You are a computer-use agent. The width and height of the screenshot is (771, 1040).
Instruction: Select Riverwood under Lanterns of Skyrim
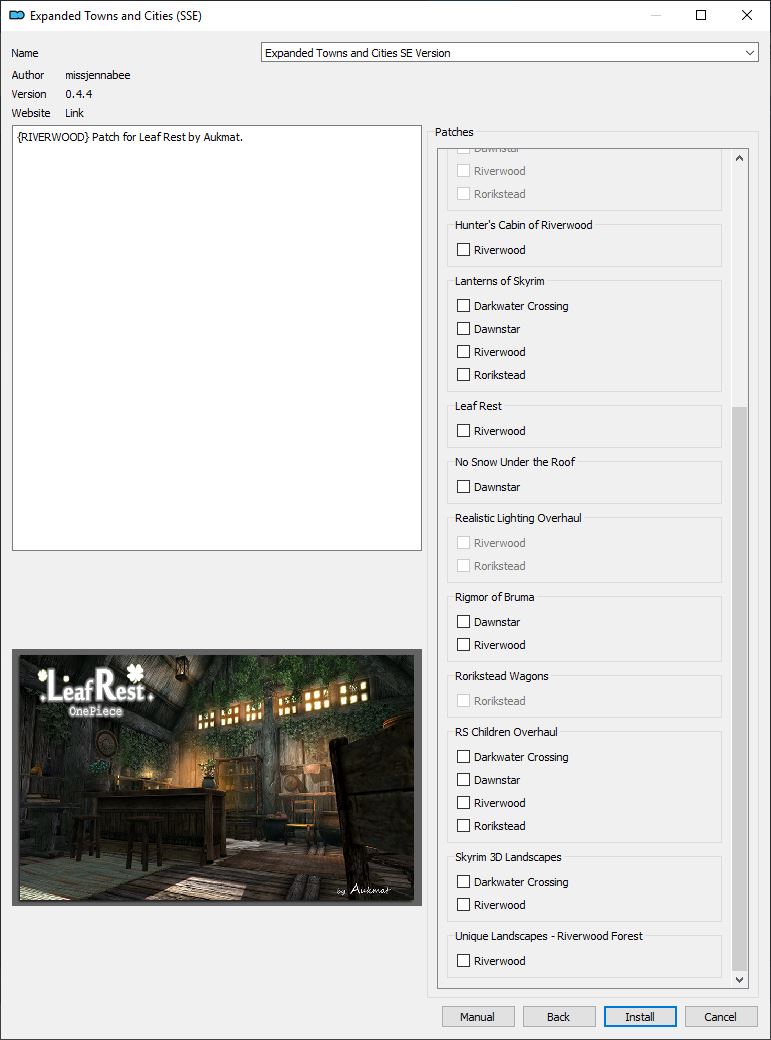point(464,352)
